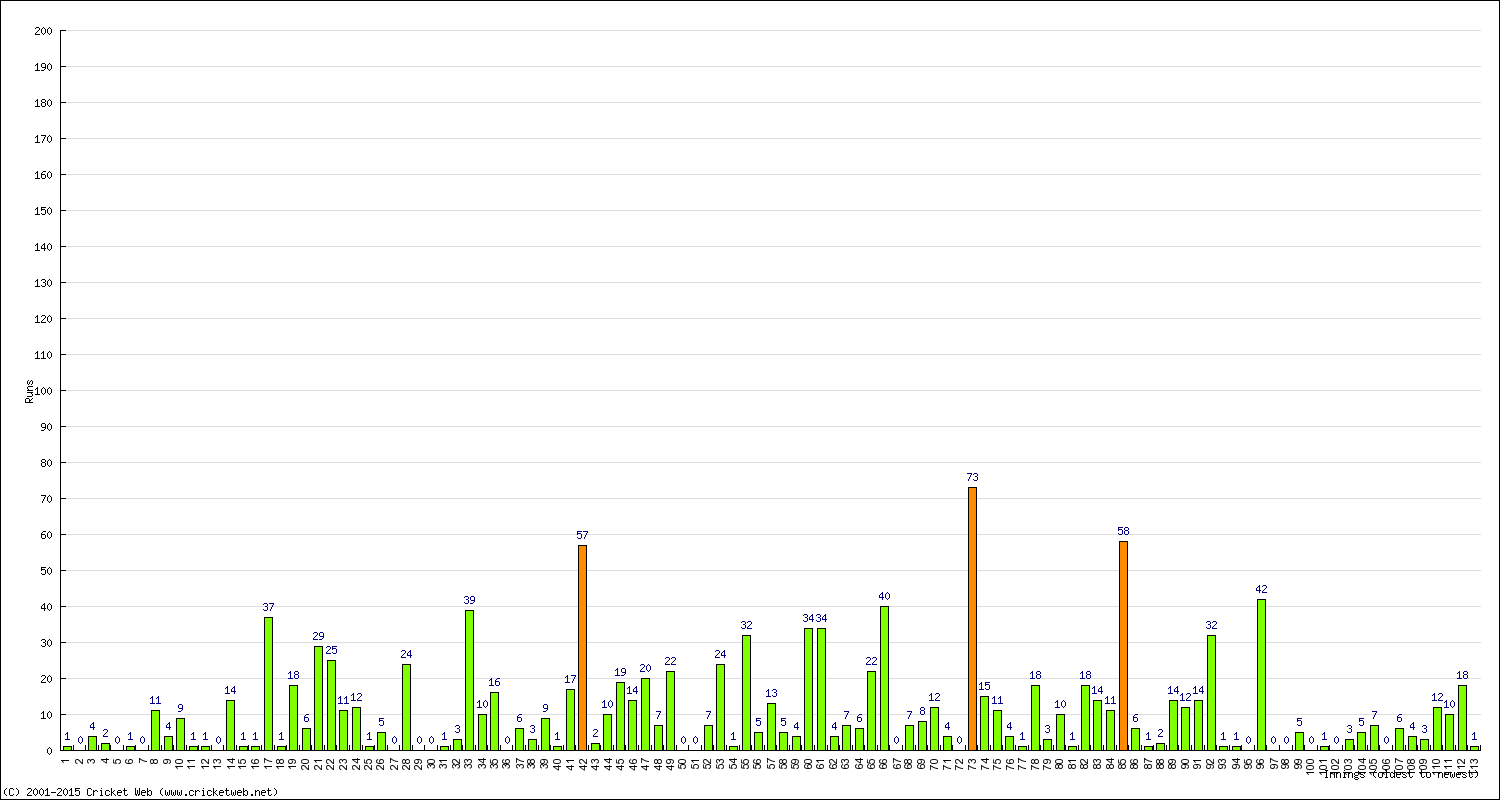Screen dimensions: 1500x800
Task: Click the 32-run bar at innings 55
Action: pyautogui.click(x=746, y=693)
